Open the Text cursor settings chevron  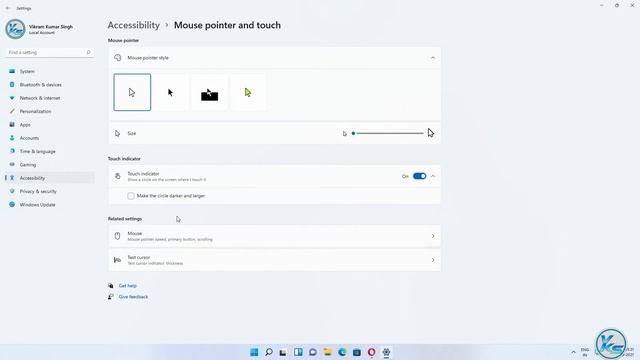(433, 260)
